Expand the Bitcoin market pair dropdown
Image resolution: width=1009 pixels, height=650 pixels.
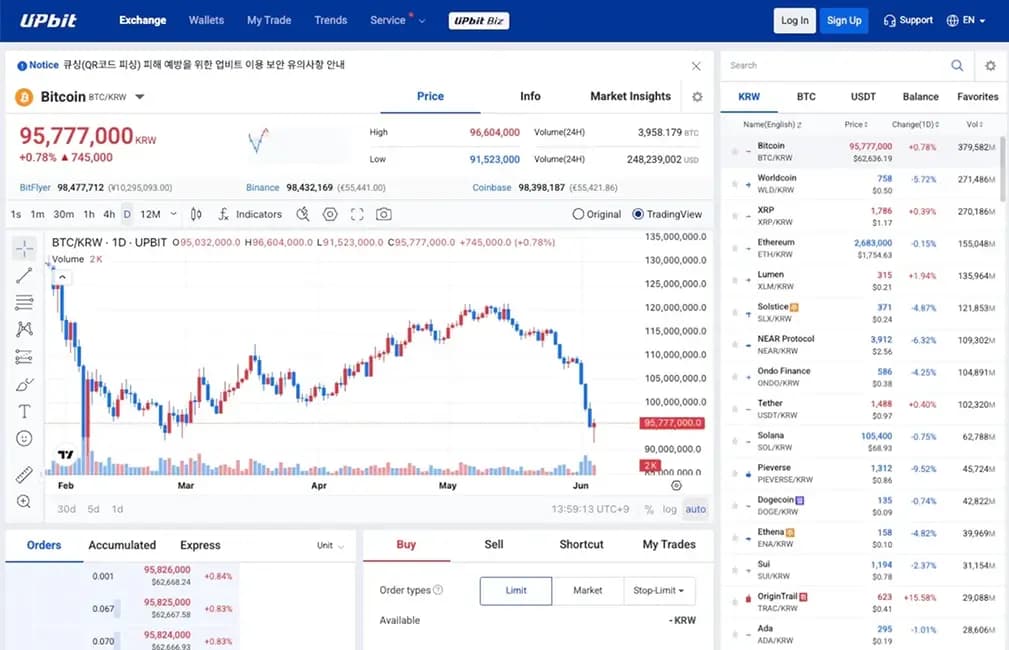[140, 97]
